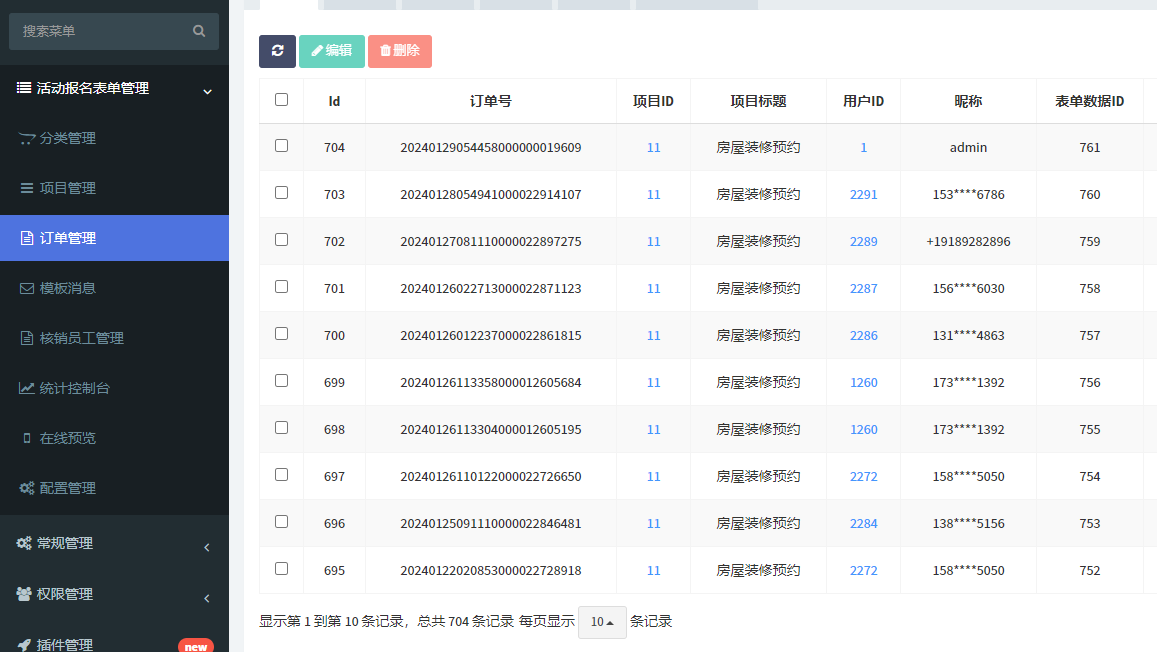Open the page size dropdown showing 10
Screen dimensions: 1157x652
[602, 622]
